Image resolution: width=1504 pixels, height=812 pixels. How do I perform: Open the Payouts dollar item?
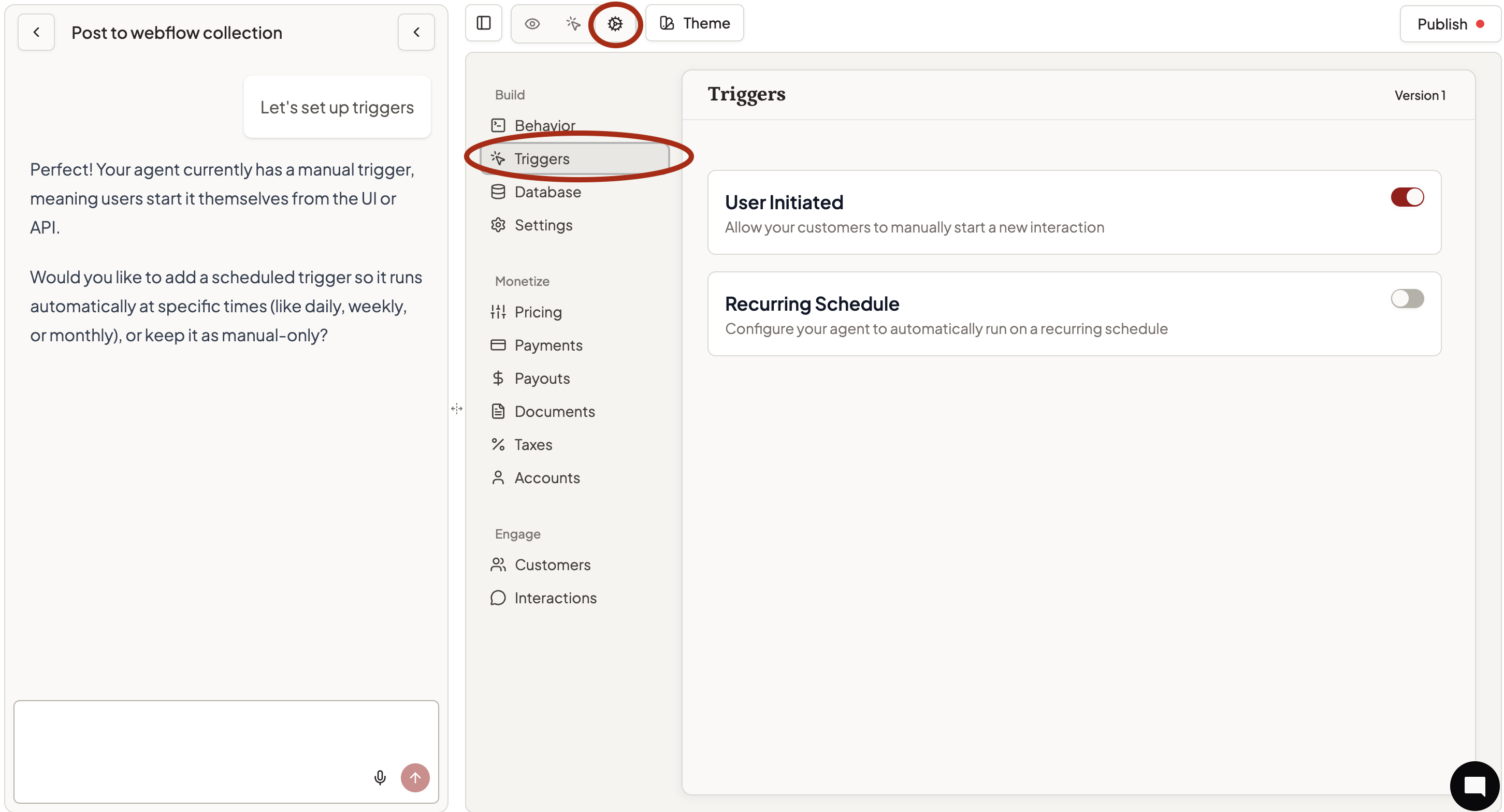[541, 378]
